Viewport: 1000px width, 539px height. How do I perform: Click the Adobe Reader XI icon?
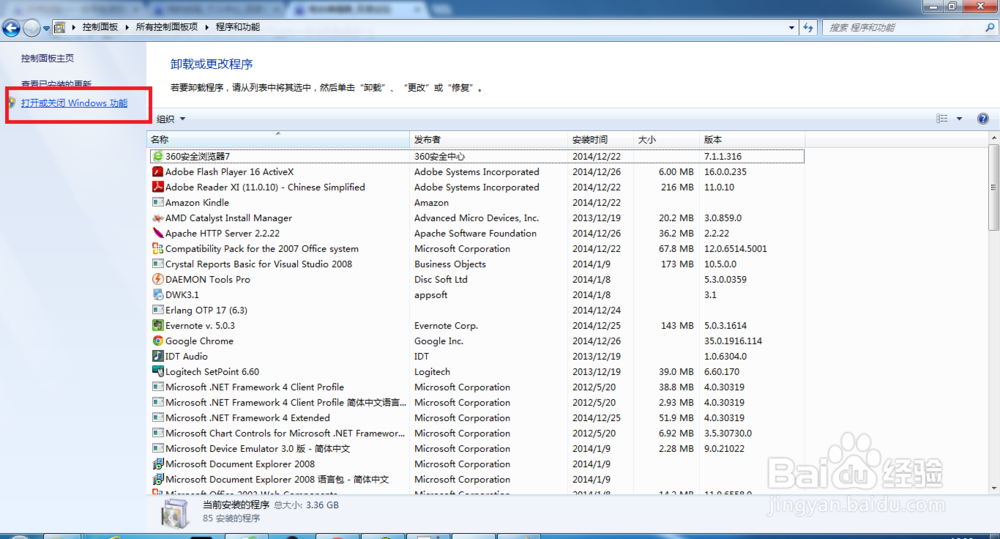click(158, 187)
